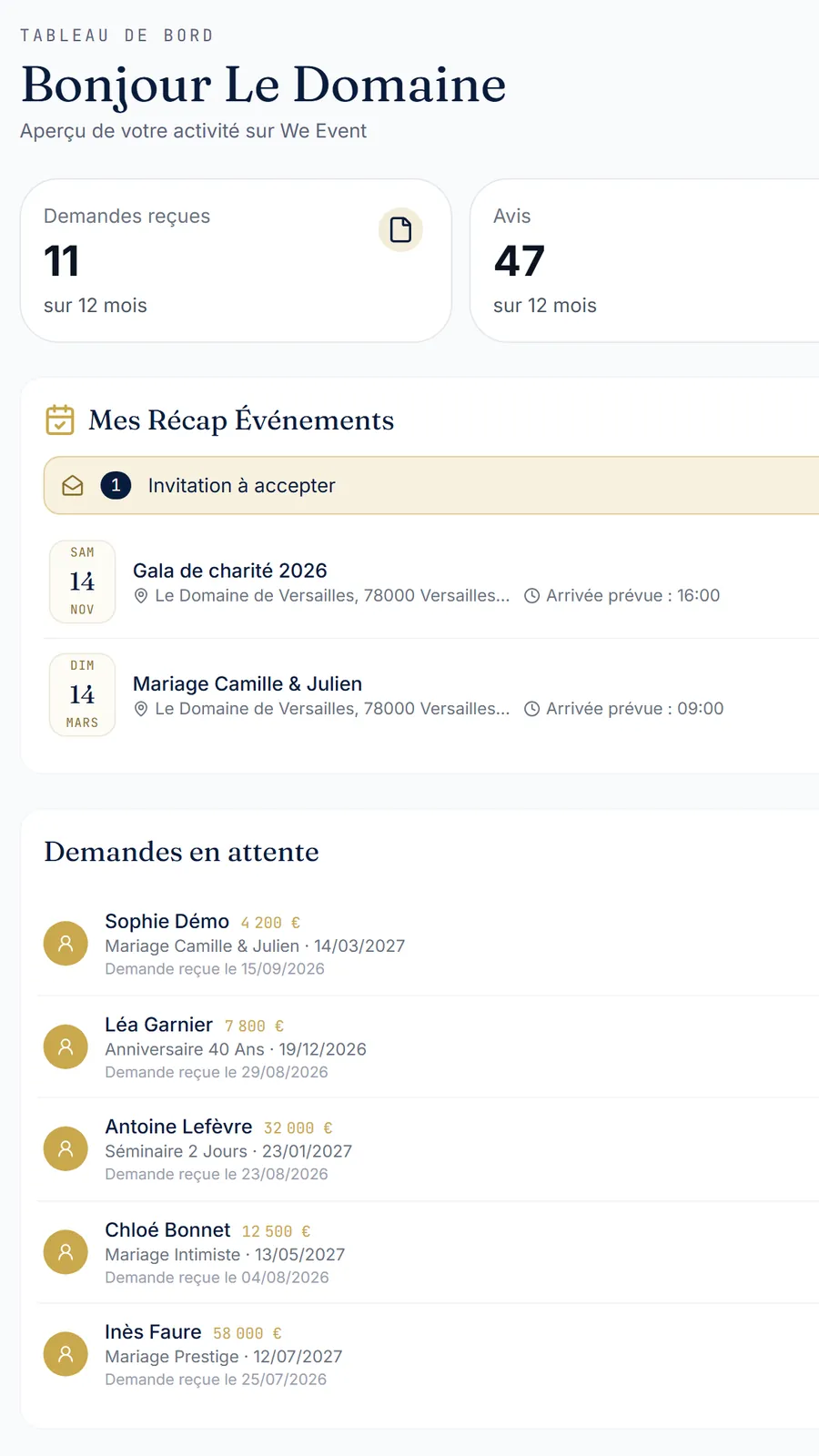Click Léa Garnier's avatar icon

pyautogui.click(x=66, y=1046)
